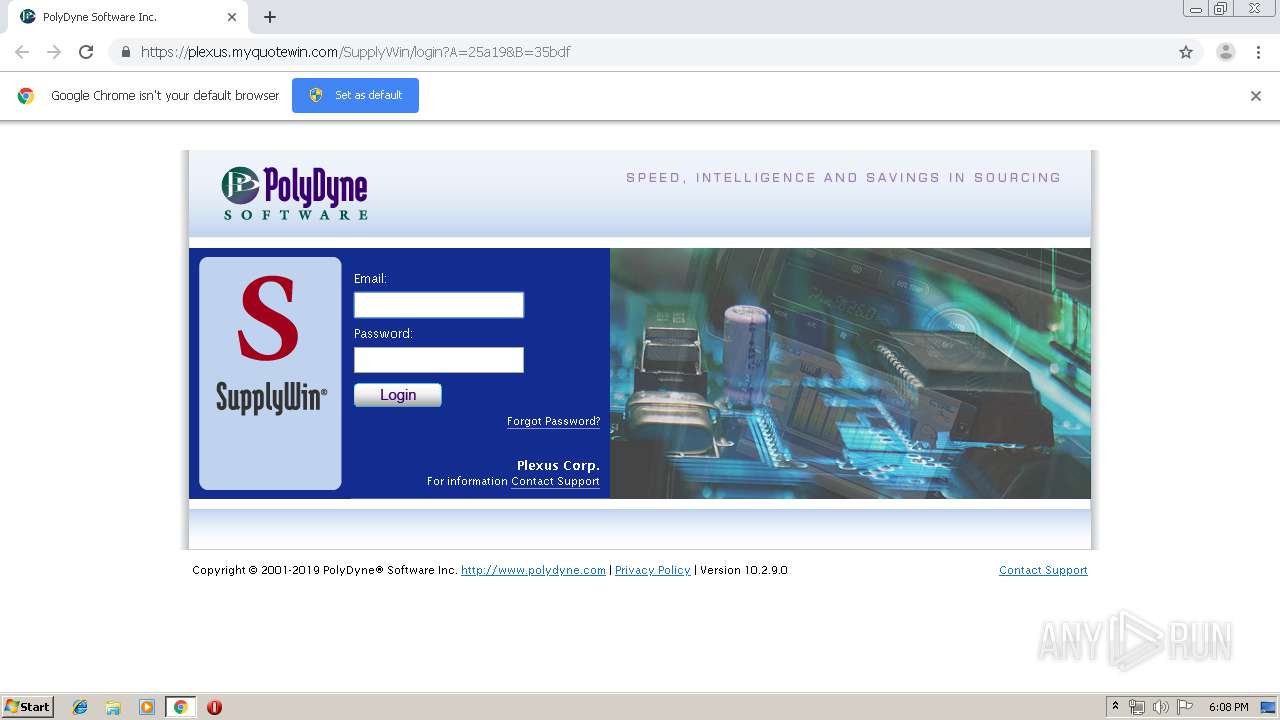Click the network tray icon
This screenshot has width=1280, height=720.
1137,707
